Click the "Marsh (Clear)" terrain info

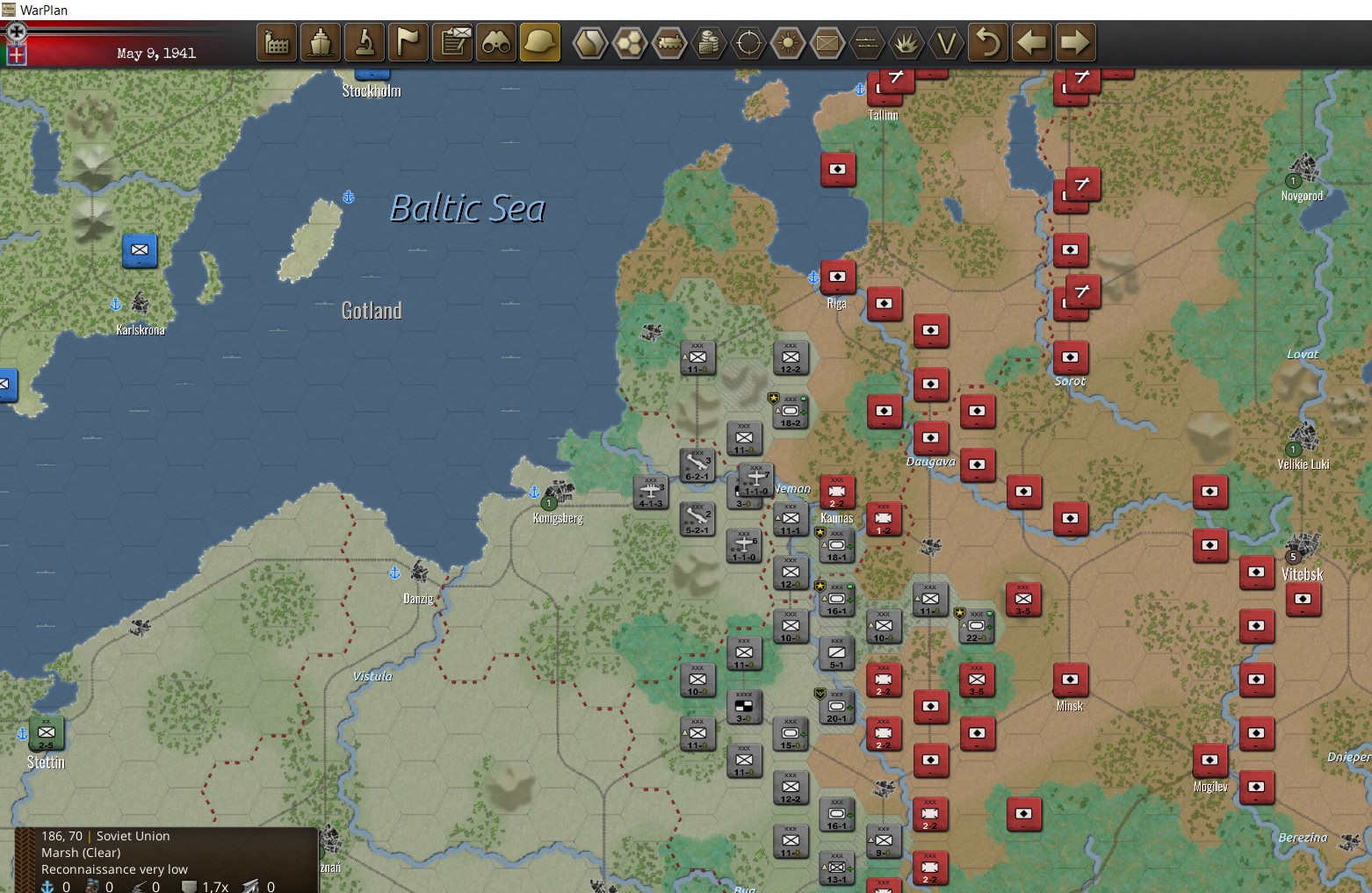(81, 853)
